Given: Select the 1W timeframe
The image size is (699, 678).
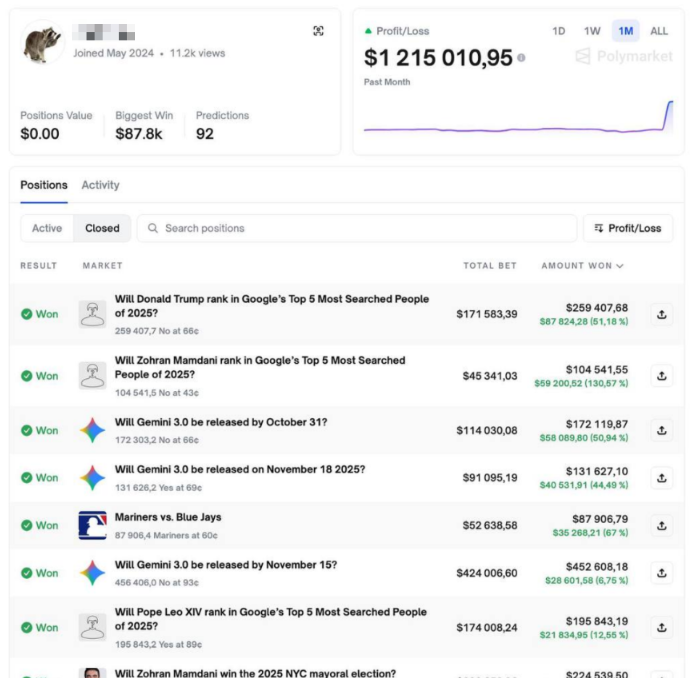Looking at the screenshot, I should [x=592, y=31].
